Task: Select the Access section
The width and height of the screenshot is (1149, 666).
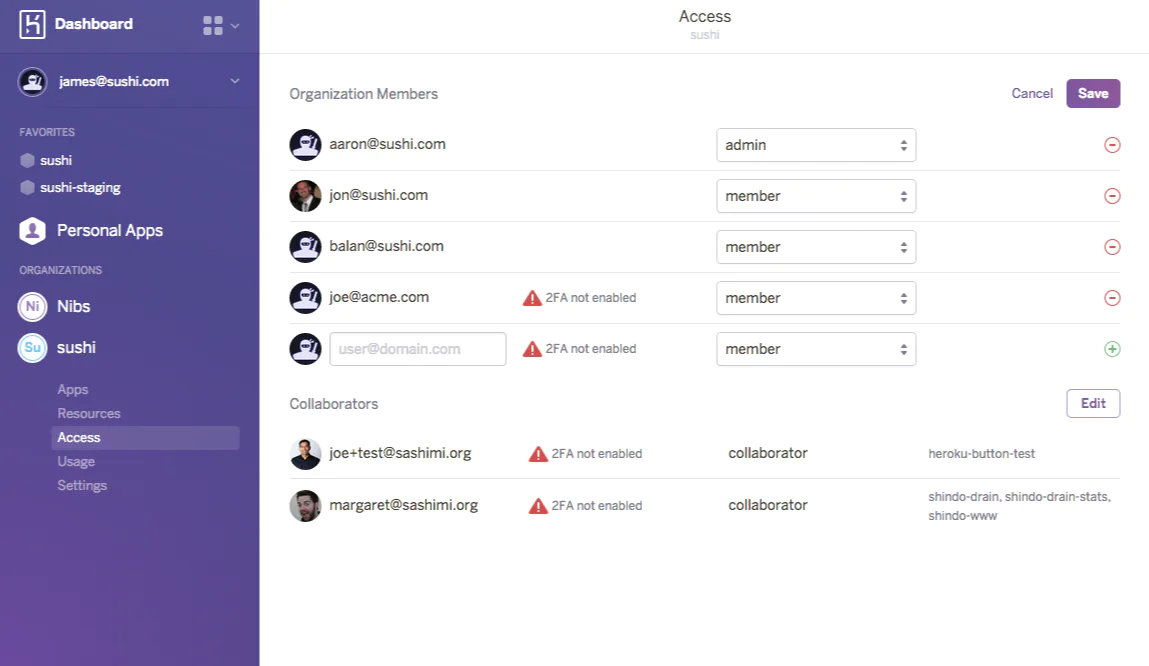Action: pyautogui.click(x=145, y=437)
